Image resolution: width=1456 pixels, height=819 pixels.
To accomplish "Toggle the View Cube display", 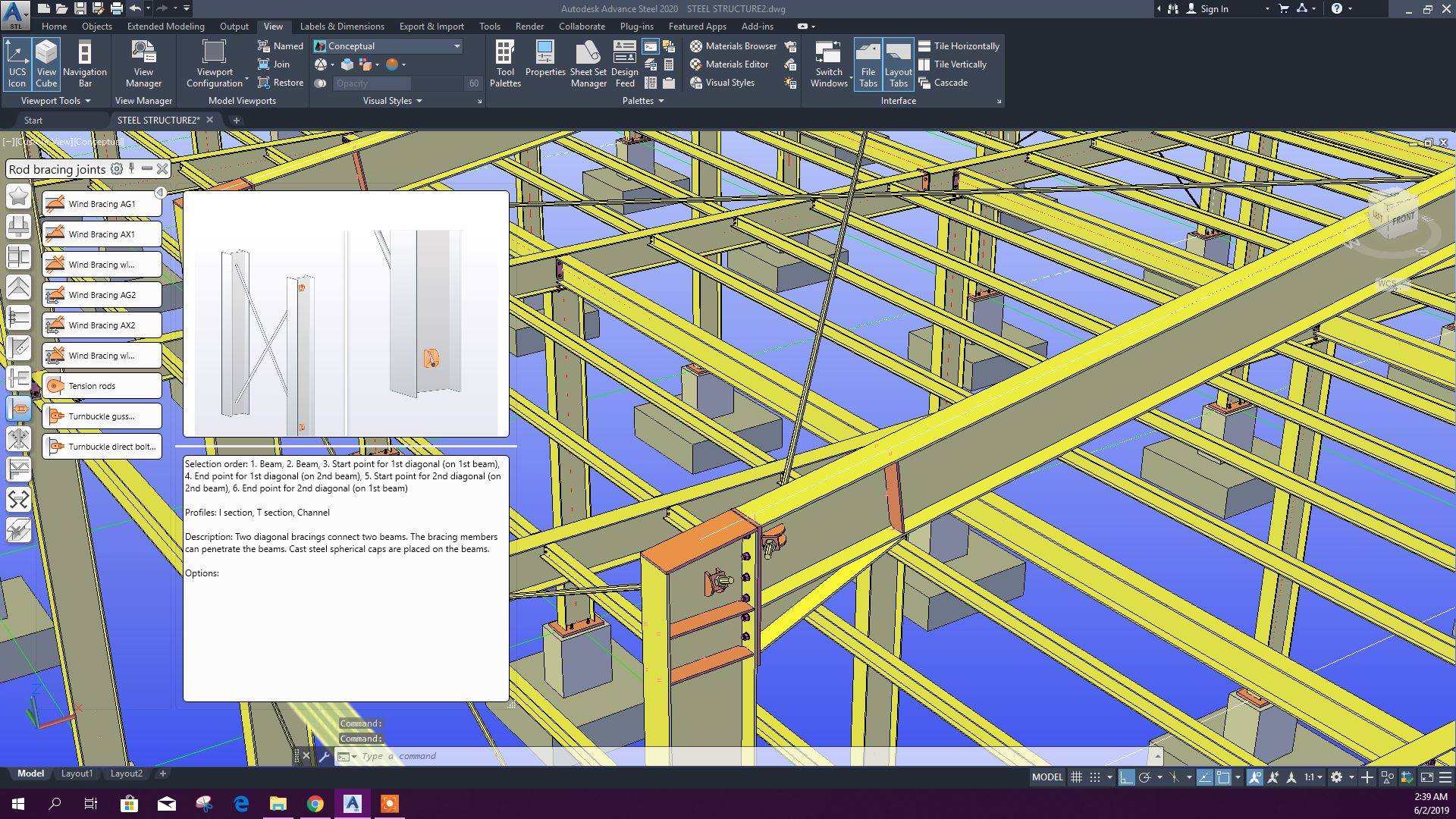I will [x=46, y=64].
